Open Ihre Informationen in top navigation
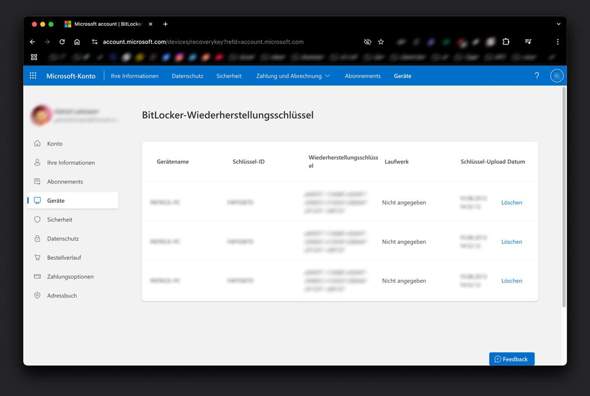 coord(135,76)
